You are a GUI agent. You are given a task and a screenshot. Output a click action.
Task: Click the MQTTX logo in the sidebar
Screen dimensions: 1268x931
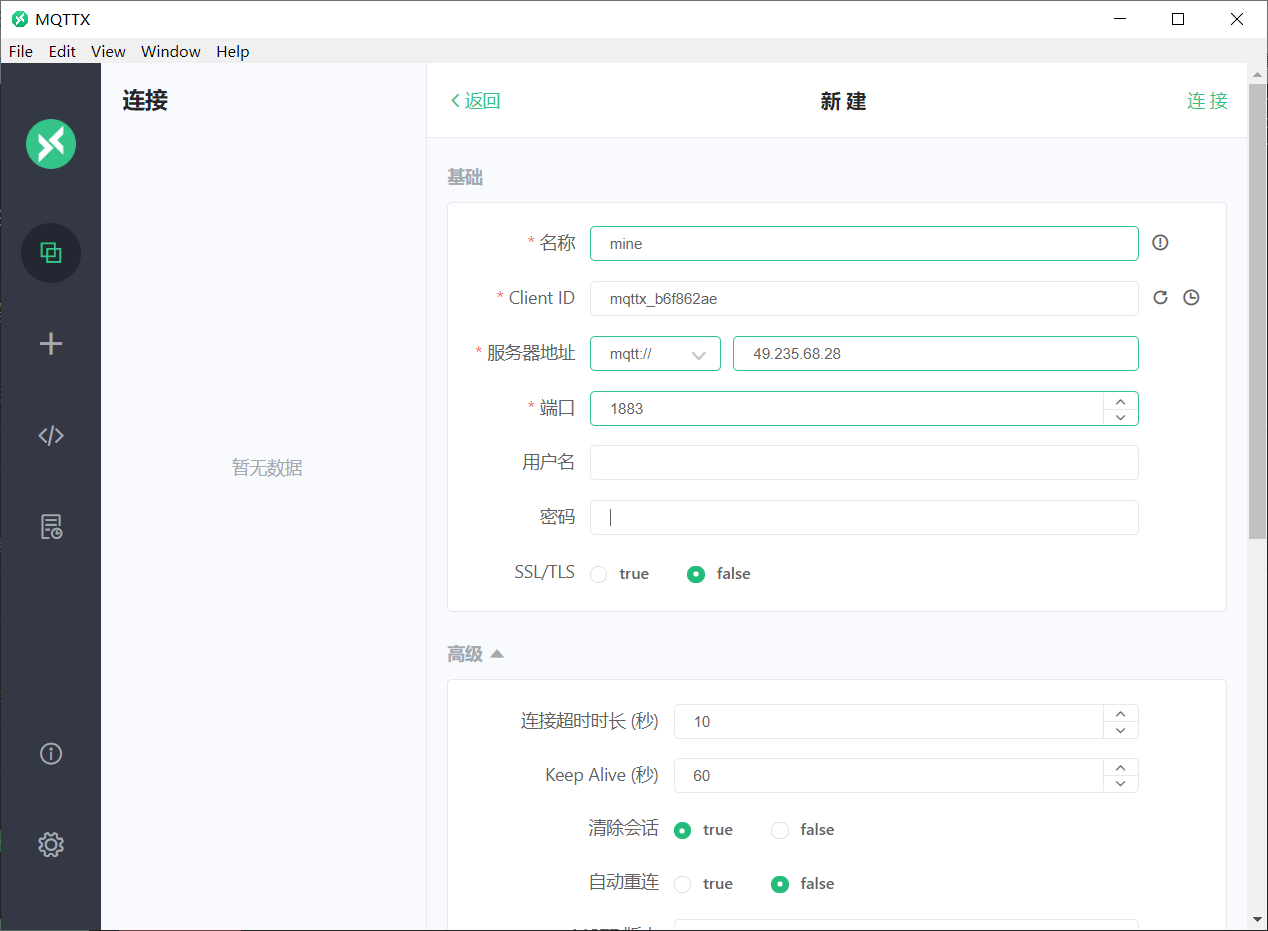(x=51, y=144)
